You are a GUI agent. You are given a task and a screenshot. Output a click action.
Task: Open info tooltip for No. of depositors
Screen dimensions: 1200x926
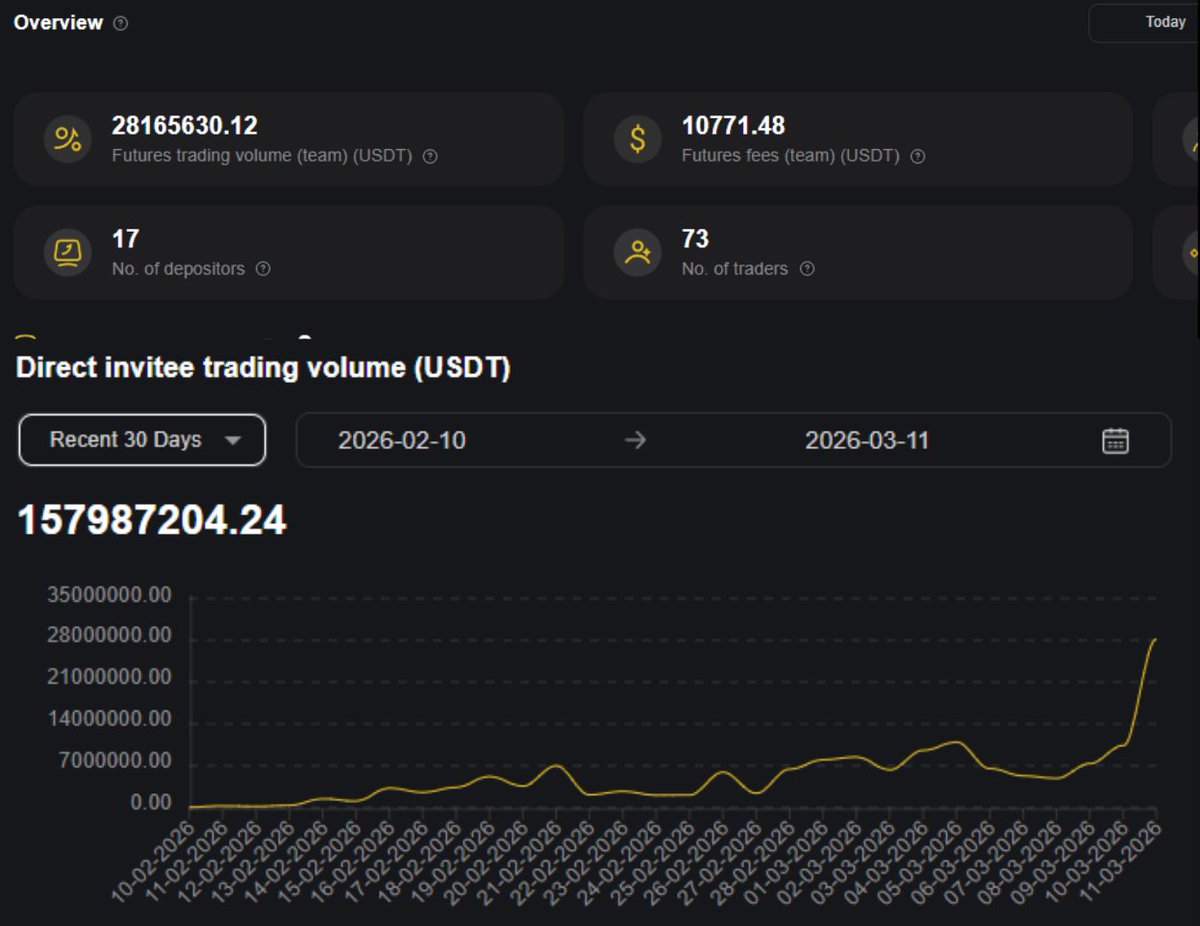pos(263,269)
